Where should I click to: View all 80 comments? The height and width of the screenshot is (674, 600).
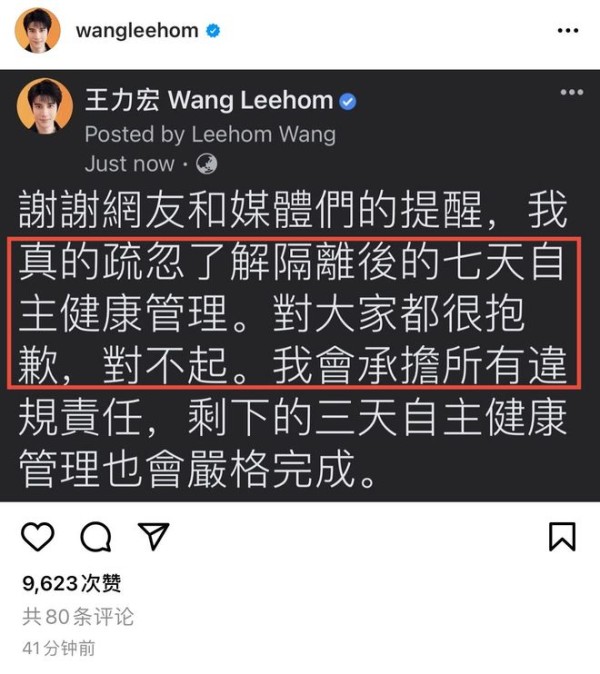click(78, 616)
